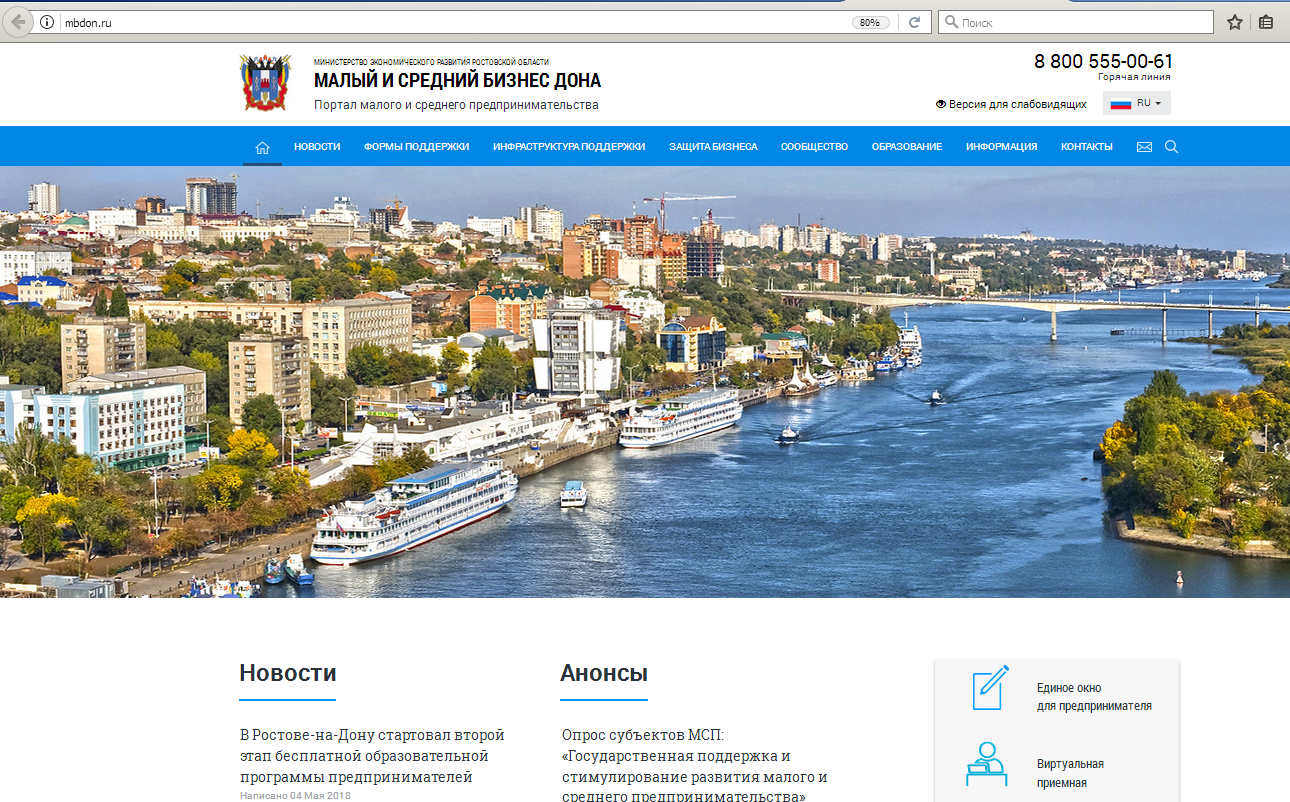
Task: Open the Опрос субъектов МСП announcement
Action: point(695,766)
